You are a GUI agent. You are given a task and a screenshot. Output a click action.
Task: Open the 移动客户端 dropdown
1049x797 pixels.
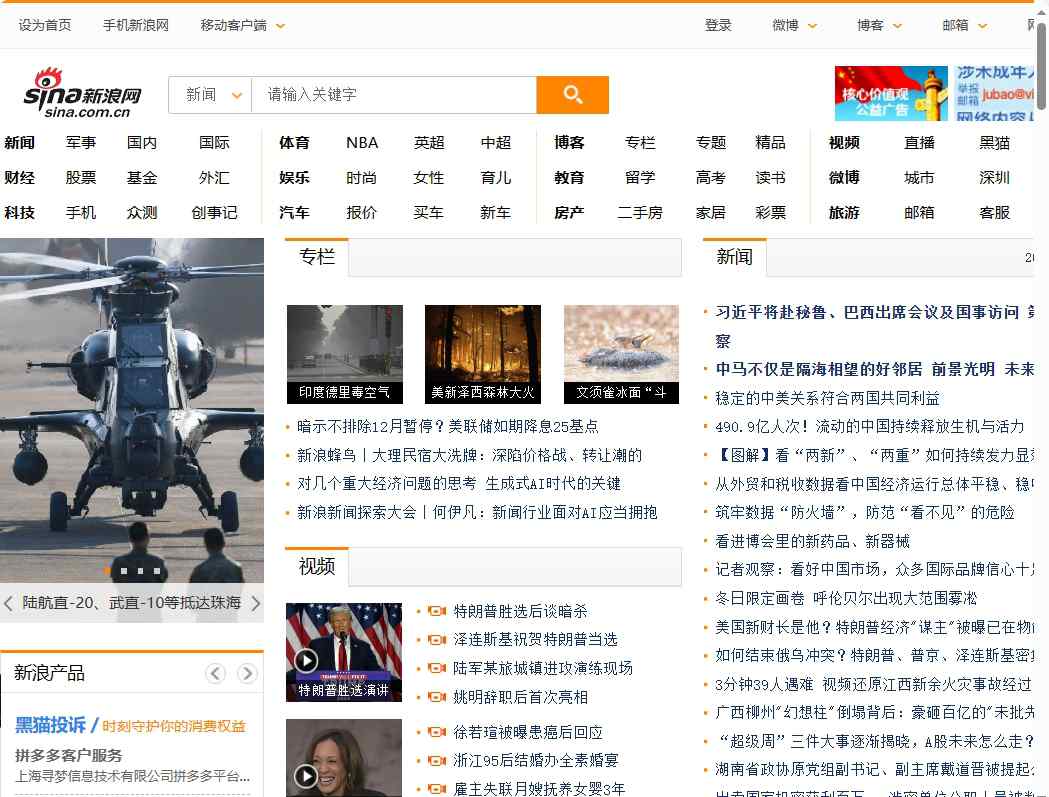240,25
